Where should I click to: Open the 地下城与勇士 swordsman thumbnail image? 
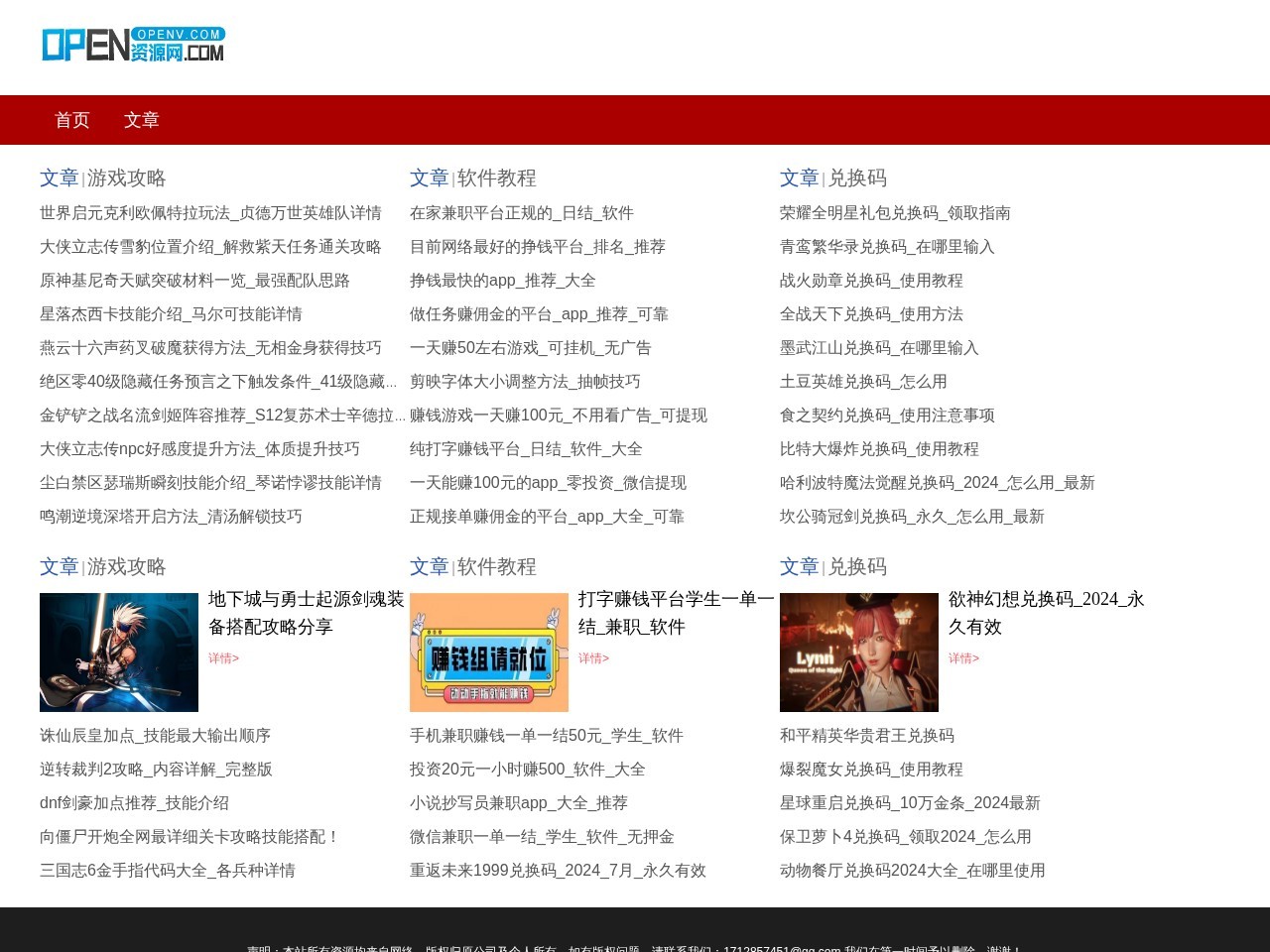119,653
